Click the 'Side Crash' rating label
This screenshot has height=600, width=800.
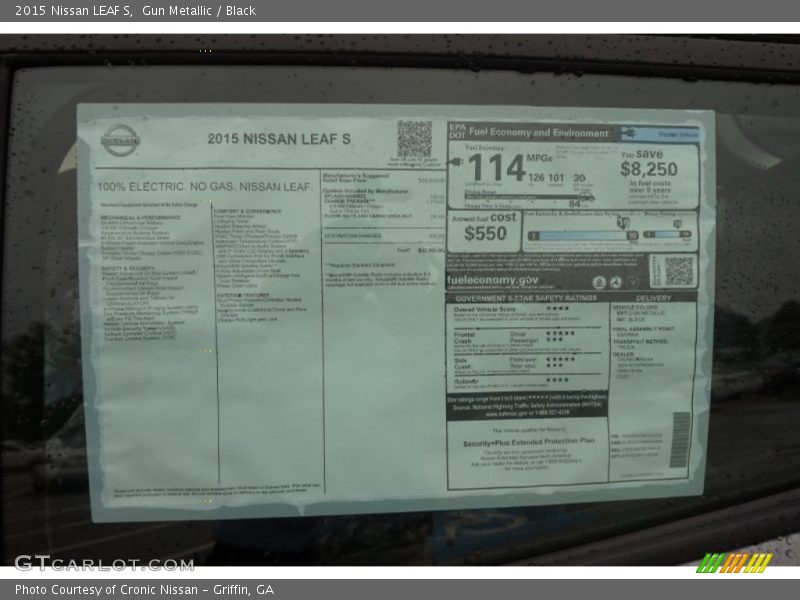point(462,363)
